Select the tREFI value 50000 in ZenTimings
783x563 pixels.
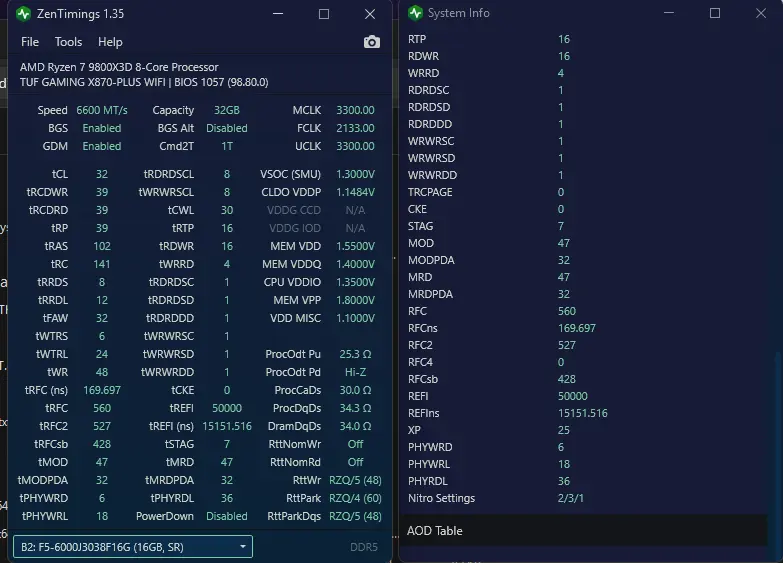(227, 408)
